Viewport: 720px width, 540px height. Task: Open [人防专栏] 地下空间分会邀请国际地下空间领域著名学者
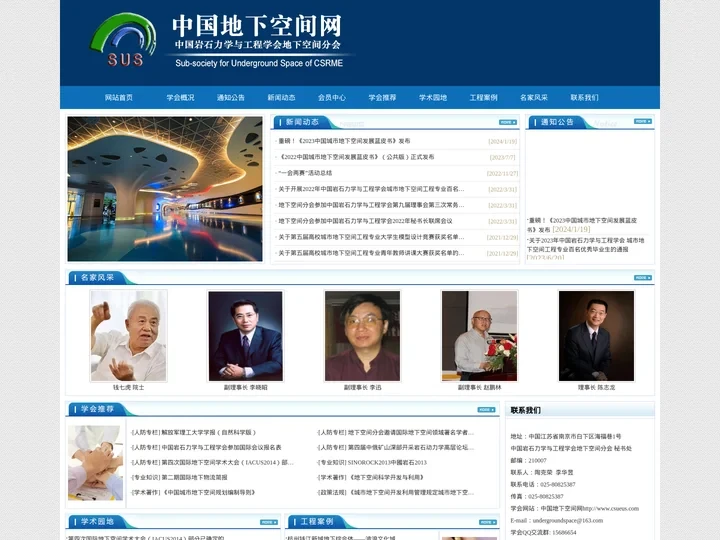tap(395, 433)
